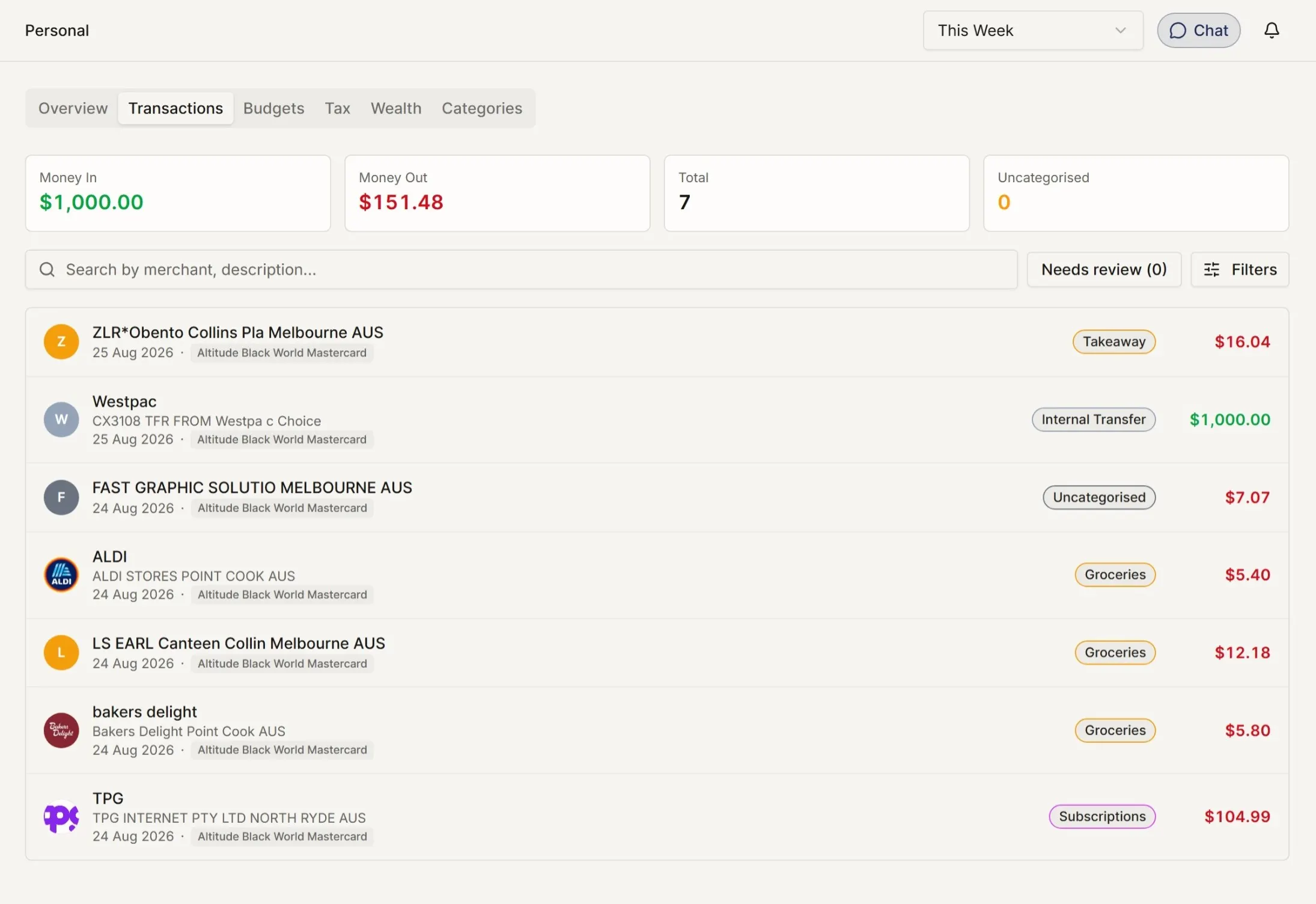Show transactions needing review
The width and height of the screenshot is (1316, 904).
1104,270
